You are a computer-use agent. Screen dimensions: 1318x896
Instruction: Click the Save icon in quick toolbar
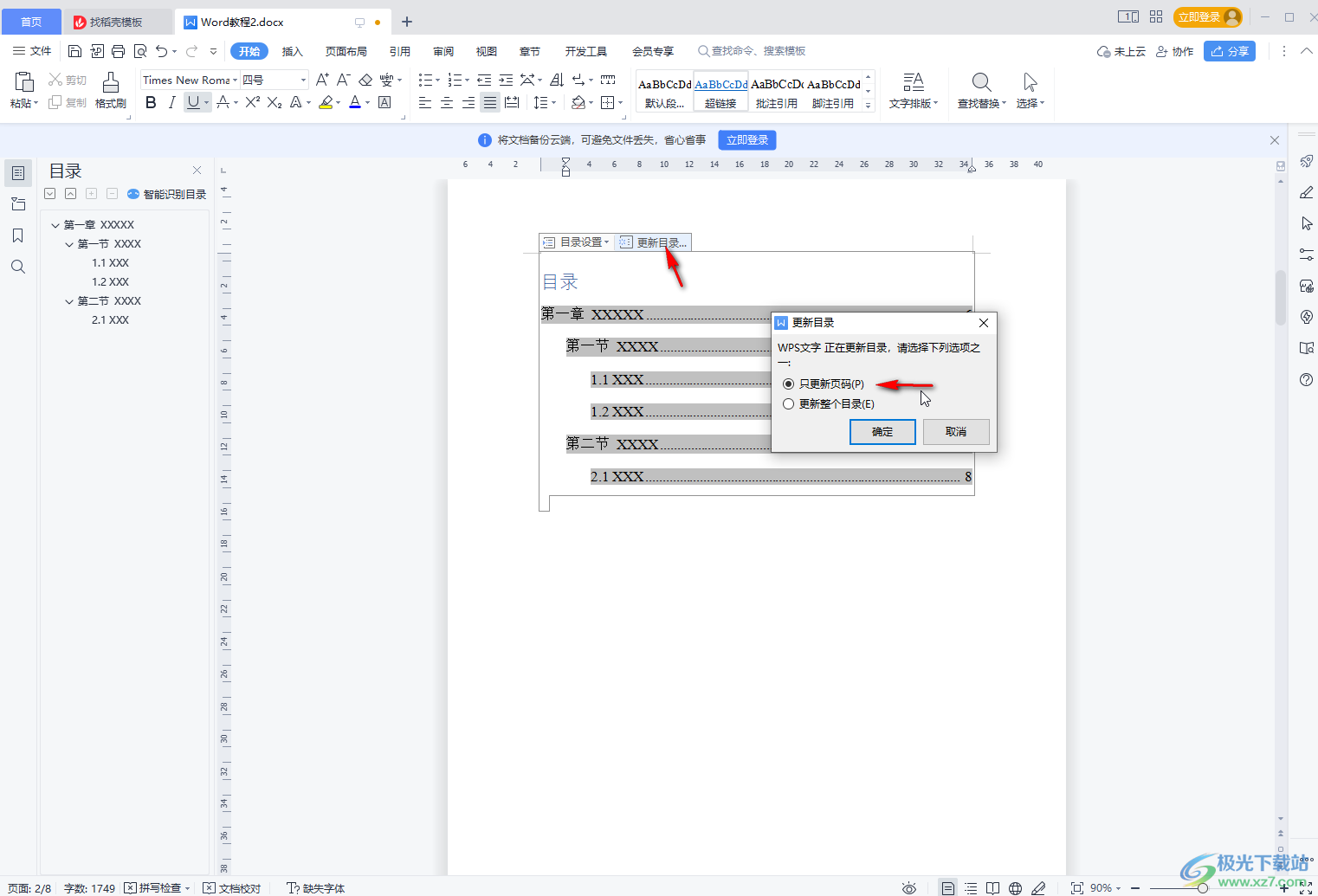74,51
